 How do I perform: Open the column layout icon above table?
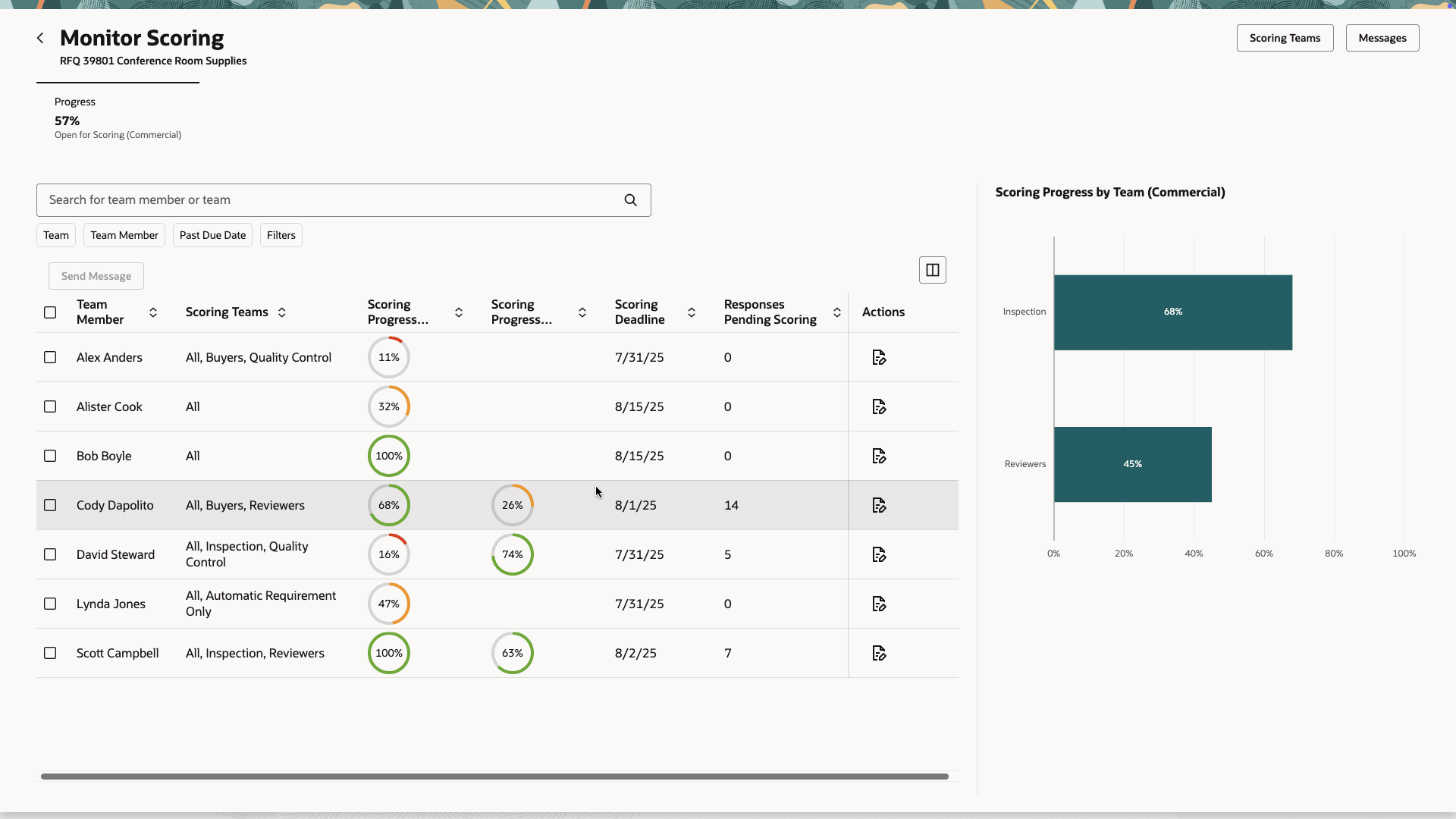(932, 270)
